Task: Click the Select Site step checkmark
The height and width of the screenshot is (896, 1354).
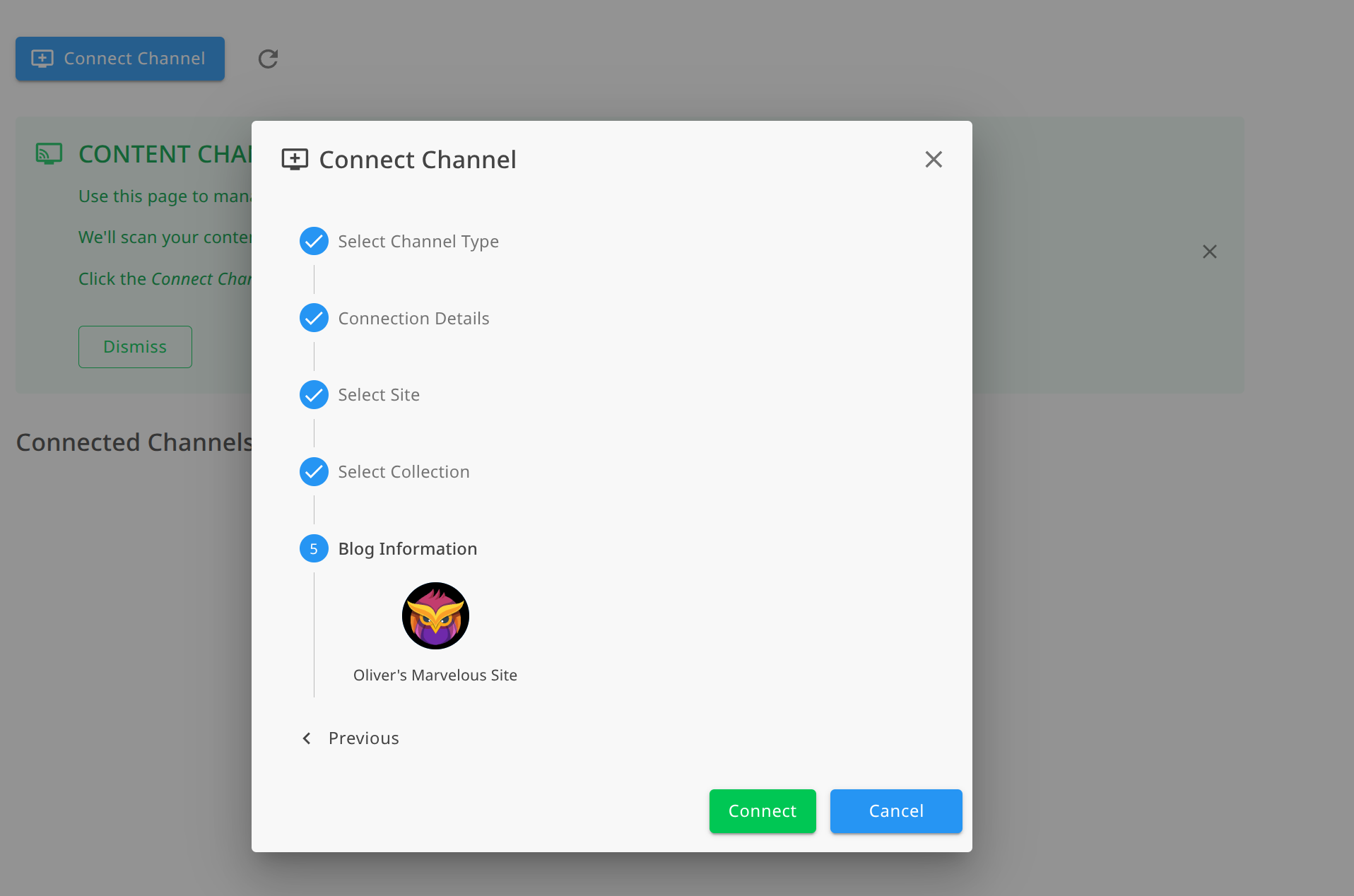Action: coord(314,394)
